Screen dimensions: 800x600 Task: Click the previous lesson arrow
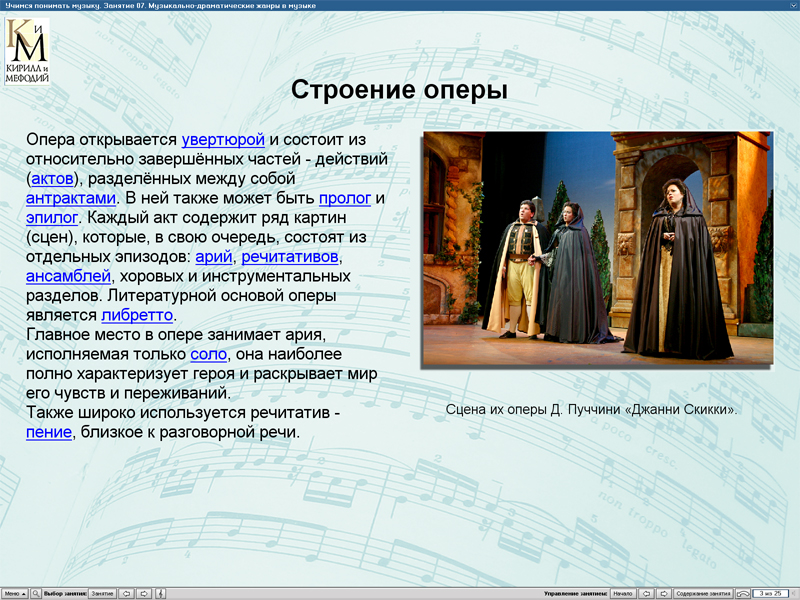pos(127,592)
